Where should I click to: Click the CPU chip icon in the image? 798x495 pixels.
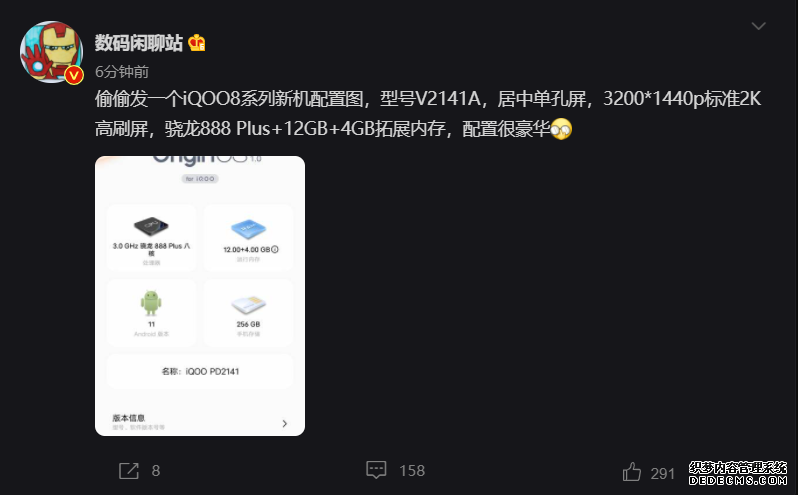(151, 226)
